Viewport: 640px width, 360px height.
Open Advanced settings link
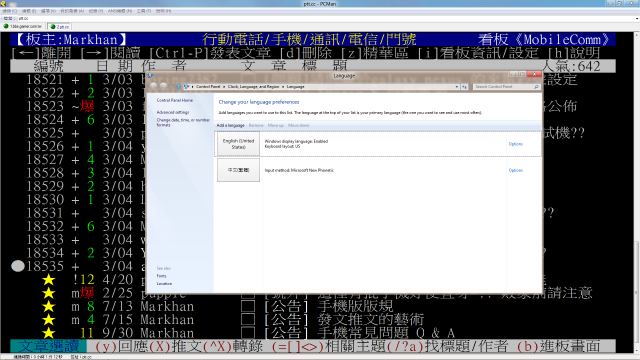(x=173, y=112)
